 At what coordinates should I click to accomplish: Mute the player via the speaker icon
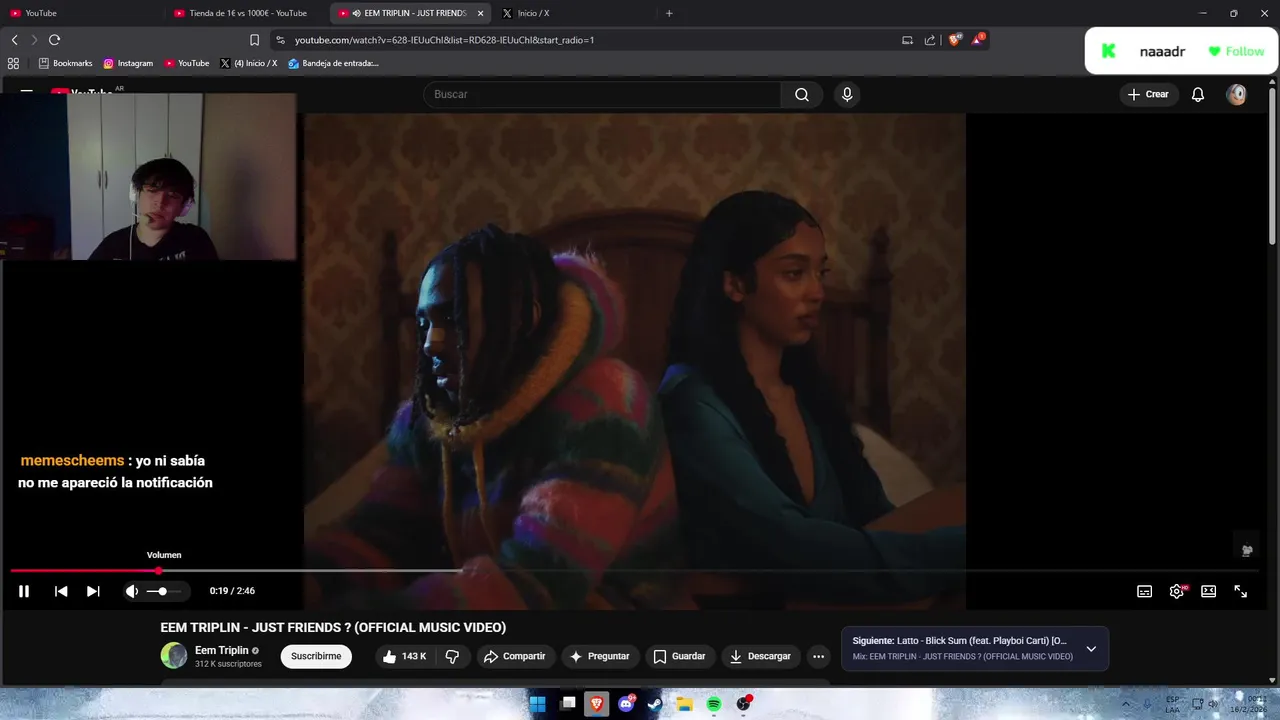pyautogui.click(x=131, y=591)
